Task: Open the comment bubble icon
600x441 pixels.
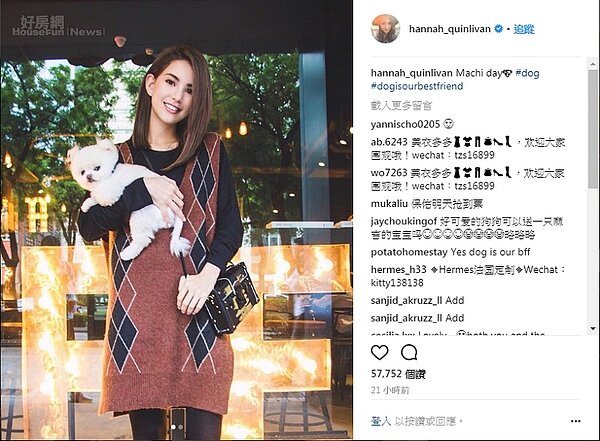Action: 409,352
